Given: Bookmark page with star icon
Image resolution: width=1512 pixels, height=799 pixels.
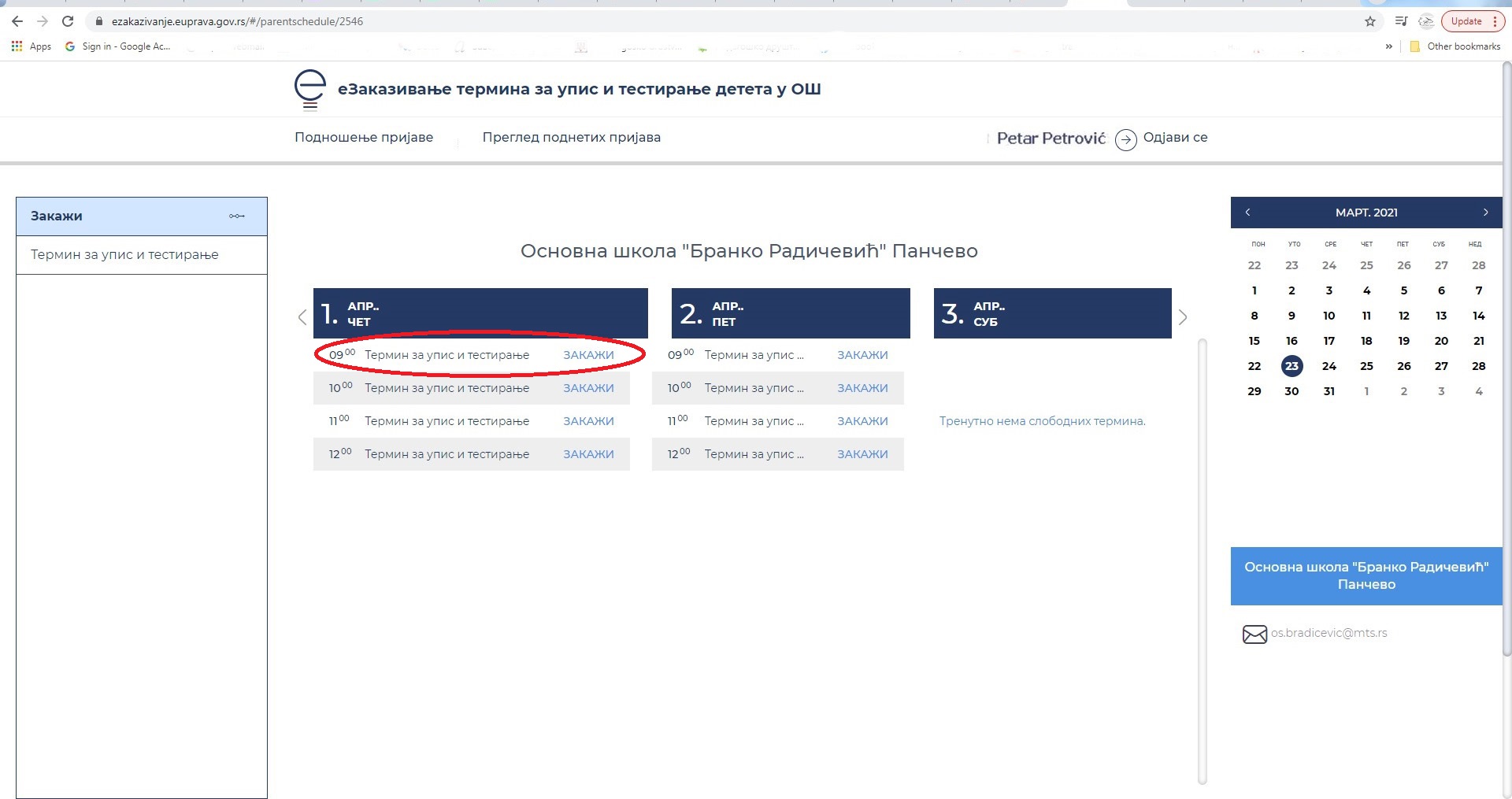Looking at the screenshot, I should tap(1370, 21).
